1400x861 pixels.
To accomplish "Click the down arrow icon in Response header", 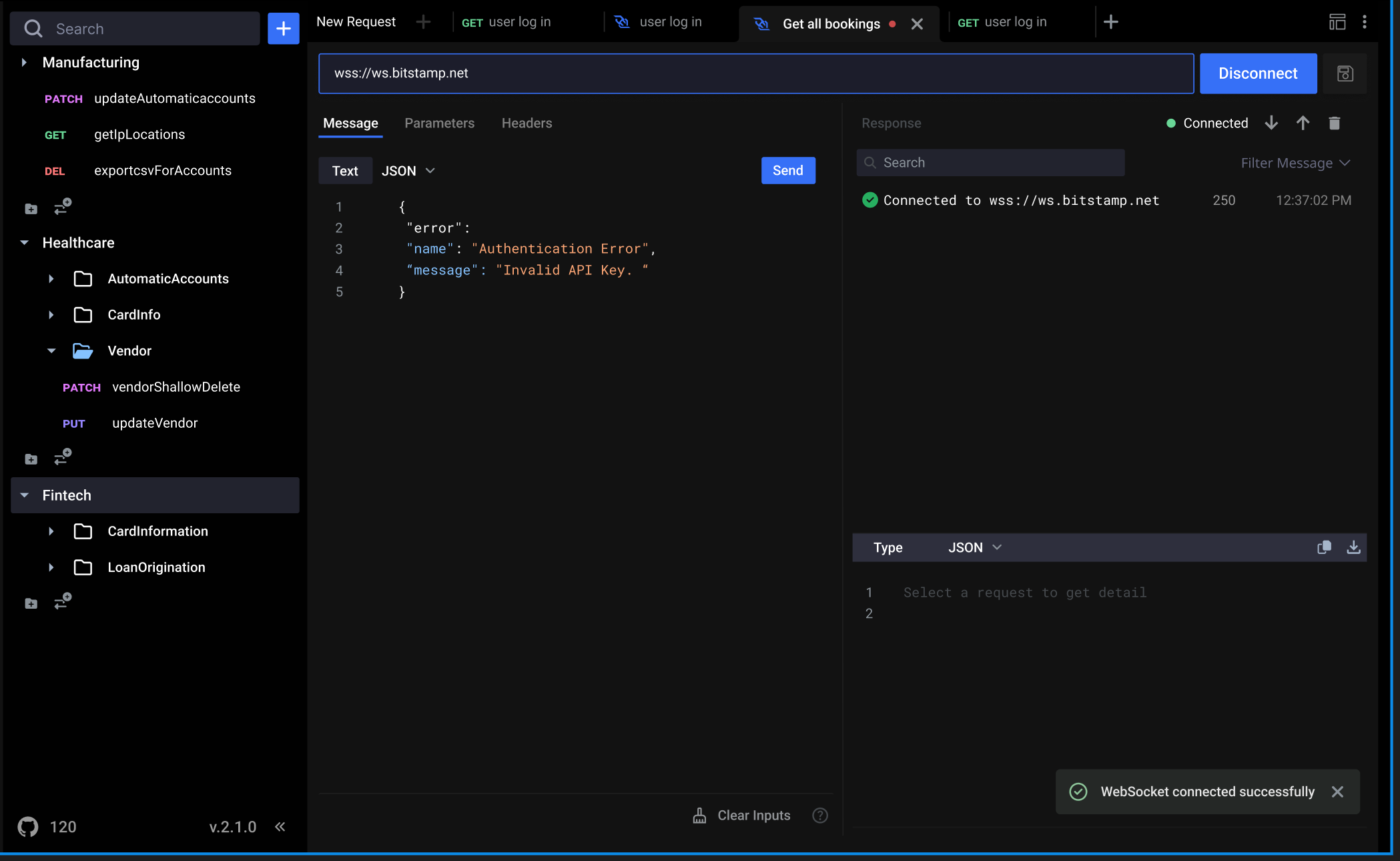I will 1271,123.
